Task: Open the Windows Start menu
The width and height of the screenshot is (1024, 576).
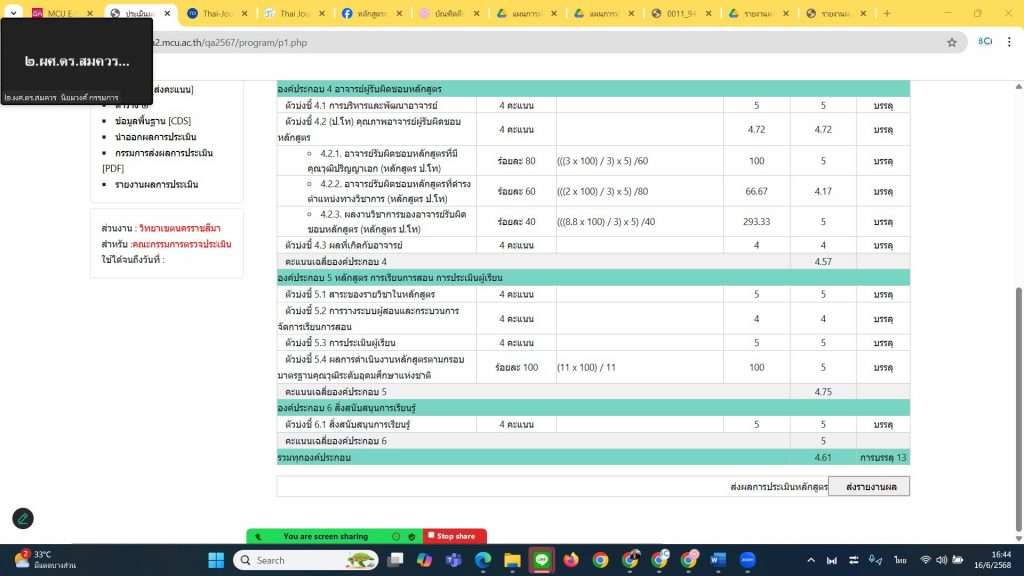Action: [216, 560]
